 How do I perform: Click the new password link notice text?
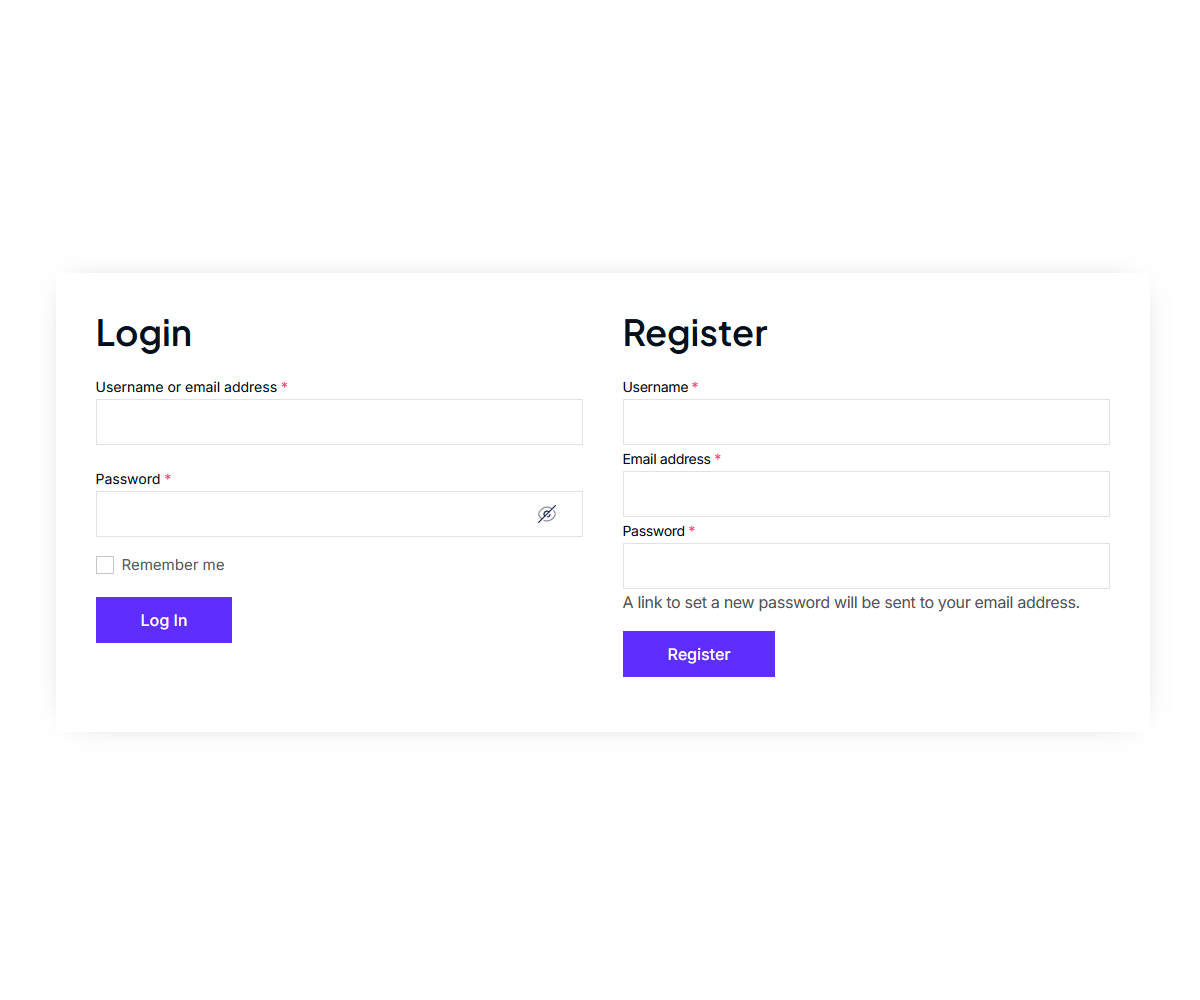[851, 603]
